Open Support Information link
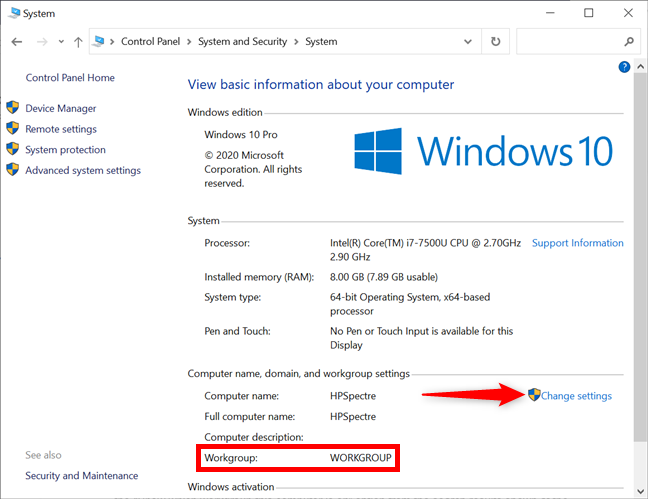Screen dimensions: 648x499 coord(577,243)
